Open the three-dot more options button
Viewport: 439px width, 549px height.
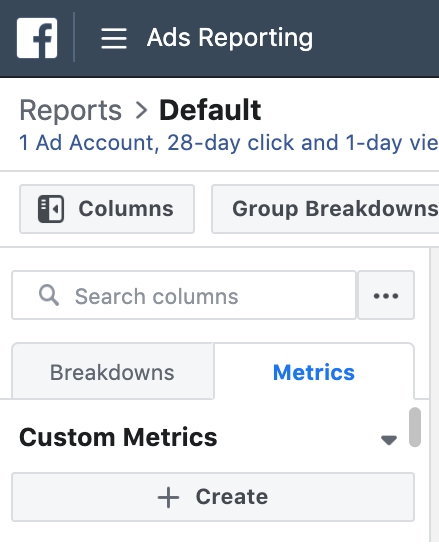pos(386,295)
